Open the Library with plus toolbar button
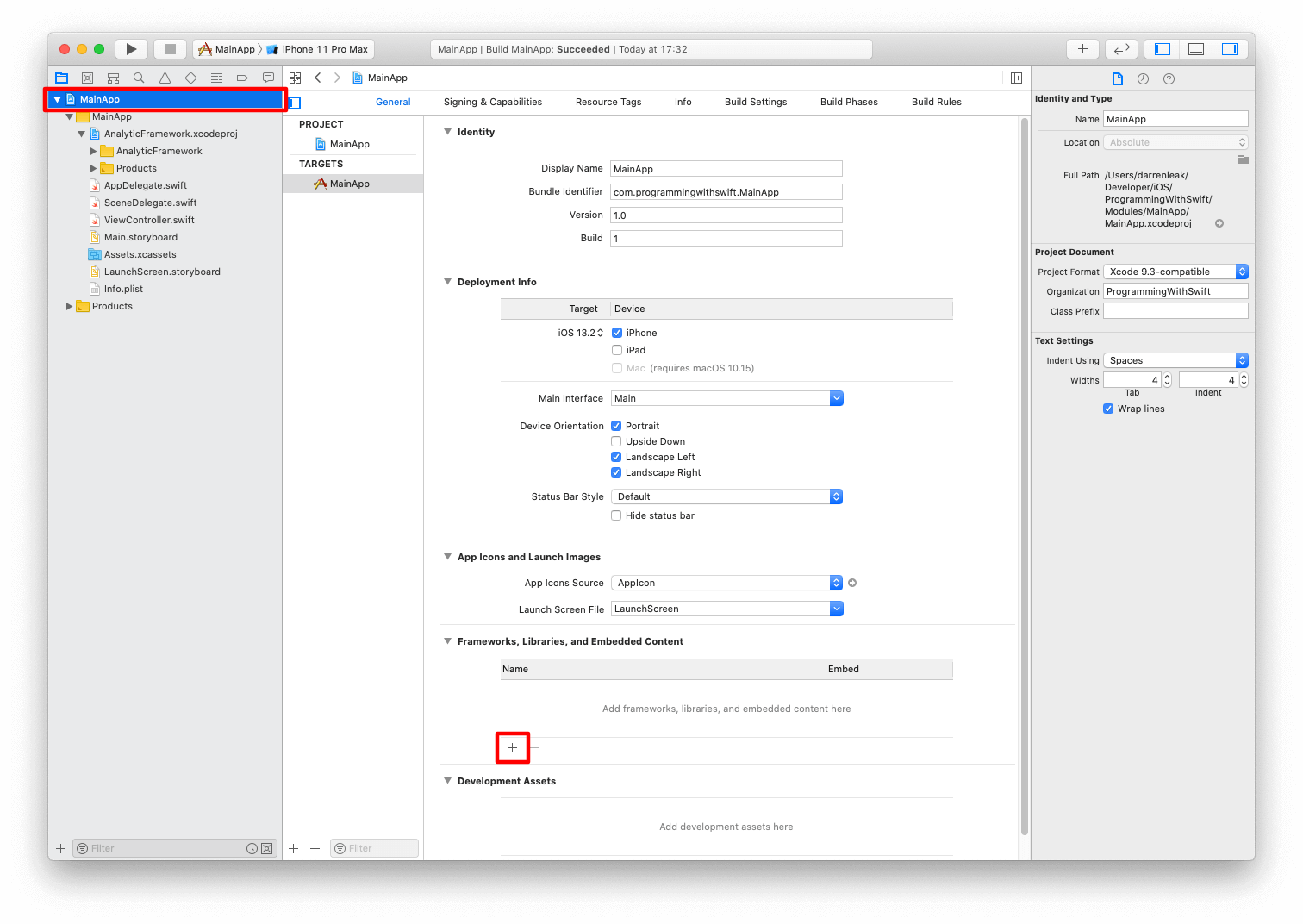Image resolution: width=1303 pixels, height=924 pixels. pos(1082,49)
